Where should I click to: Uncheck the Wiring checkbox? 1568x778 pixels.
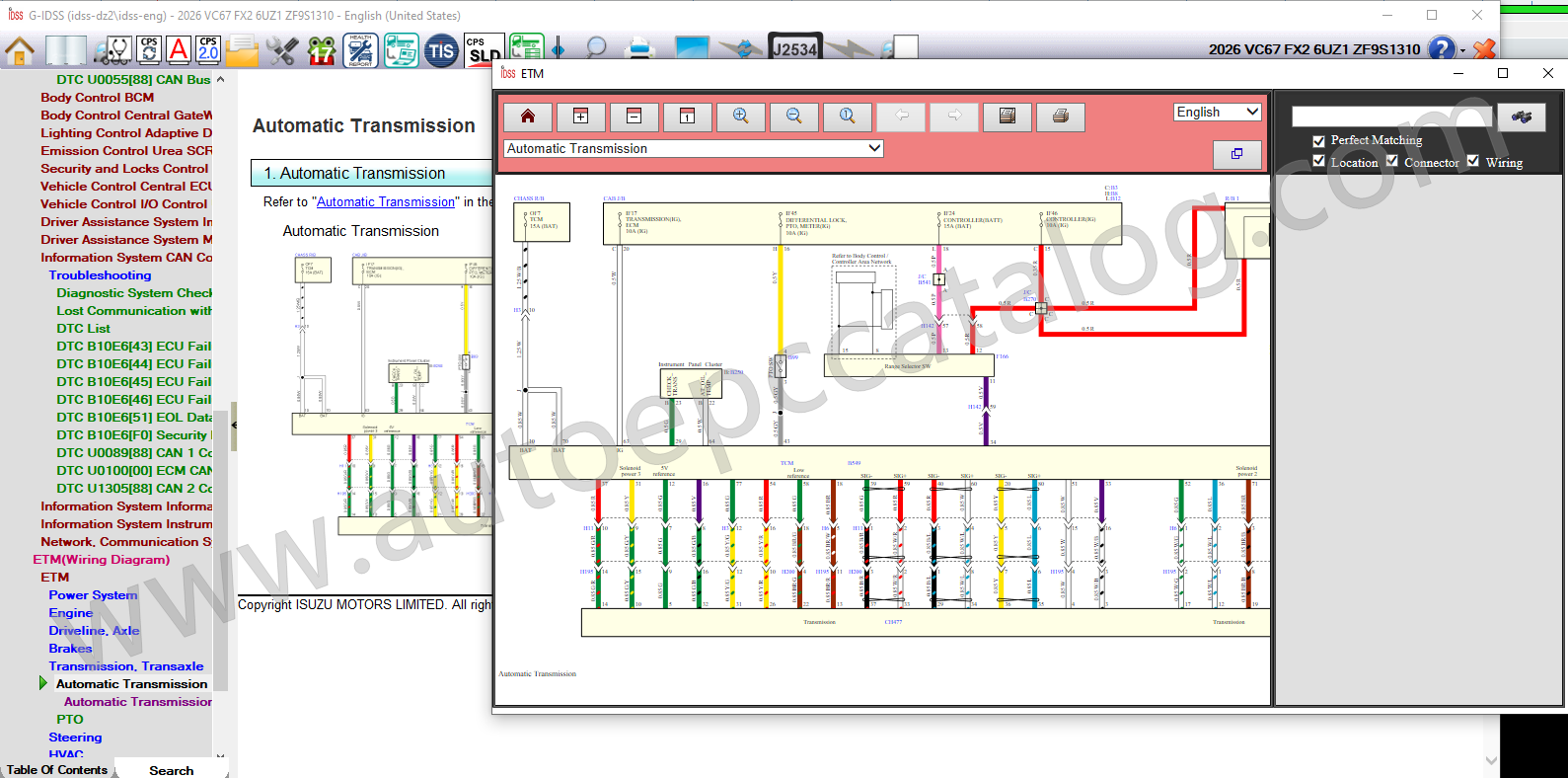[x=1473, y=161]
